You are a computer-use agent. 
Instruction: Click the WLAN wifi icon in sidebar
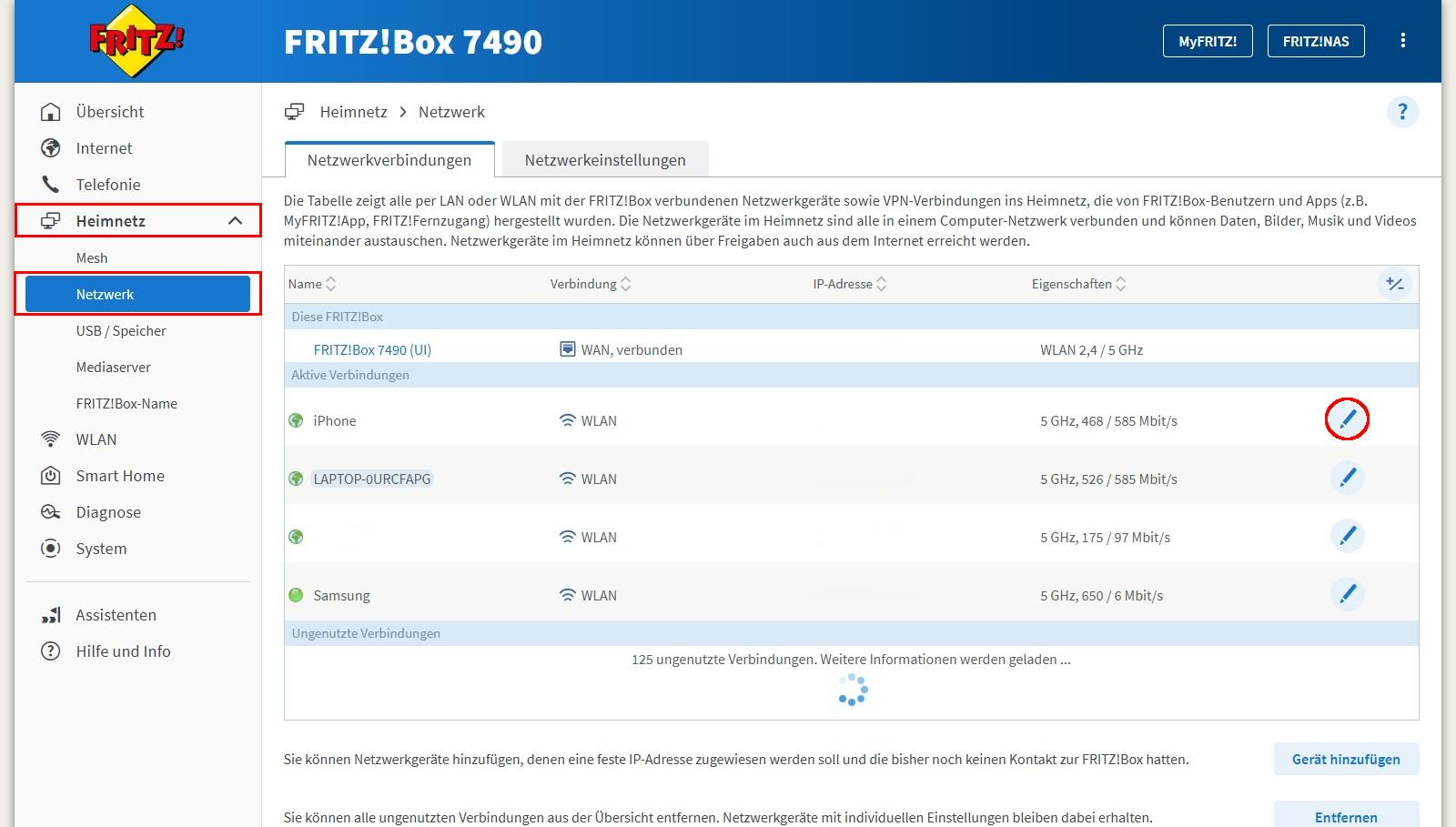coord(51,439)
